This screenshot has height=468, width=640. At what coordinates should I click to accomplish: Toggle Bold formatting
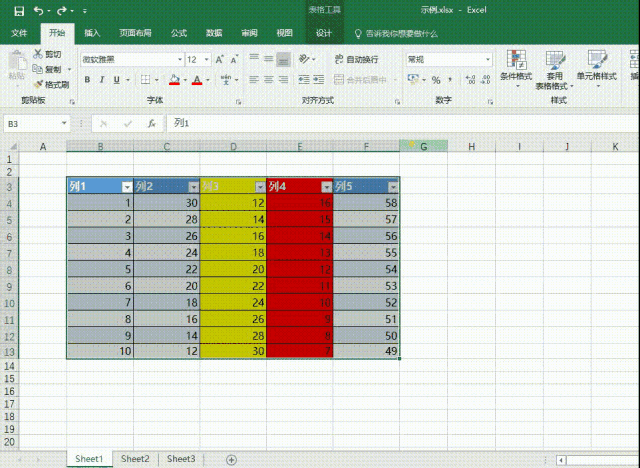(x=88, y=80)
